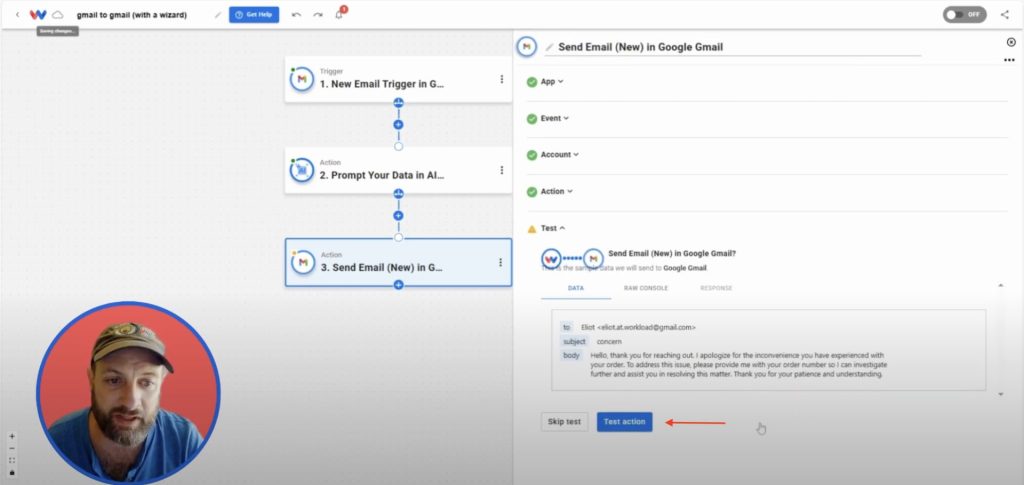1024x485 pixels.
Task: Click the Gmail icon in Test section
Action: click(x=593, y=258)
